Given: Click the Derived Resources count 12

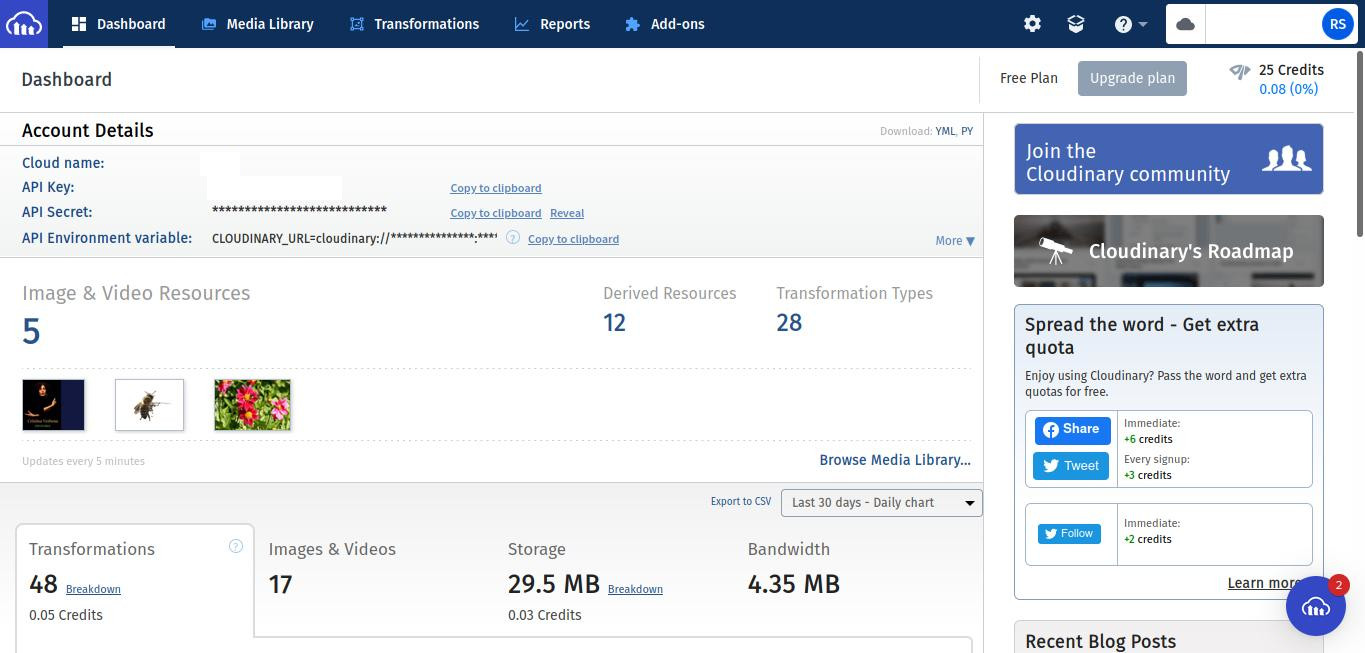Looking at the screenshot, I should click(x=614, y=323).
